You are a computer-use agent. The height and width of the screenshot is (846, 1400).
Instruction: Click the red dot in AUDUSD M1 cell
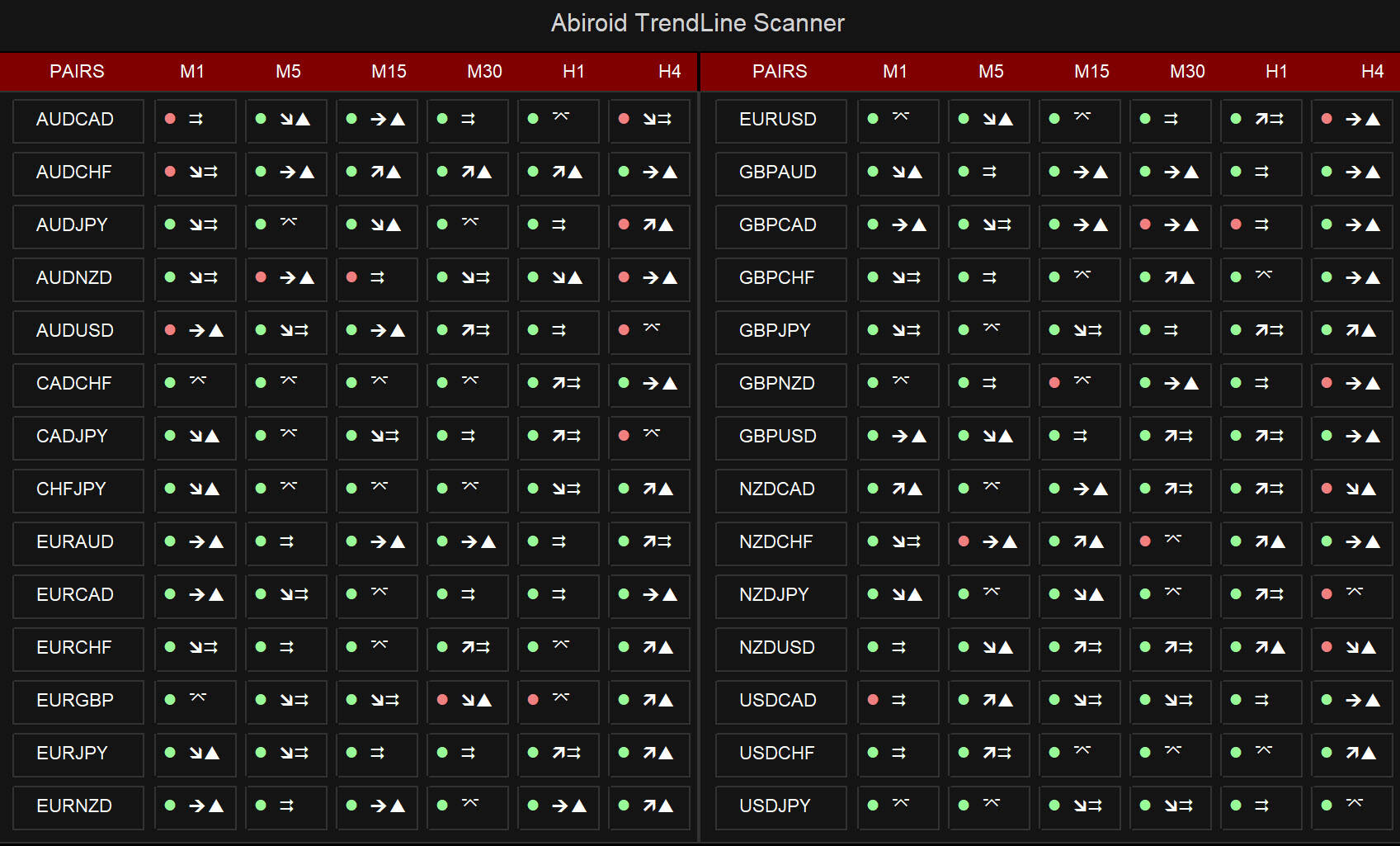click(x=170, y=330)
